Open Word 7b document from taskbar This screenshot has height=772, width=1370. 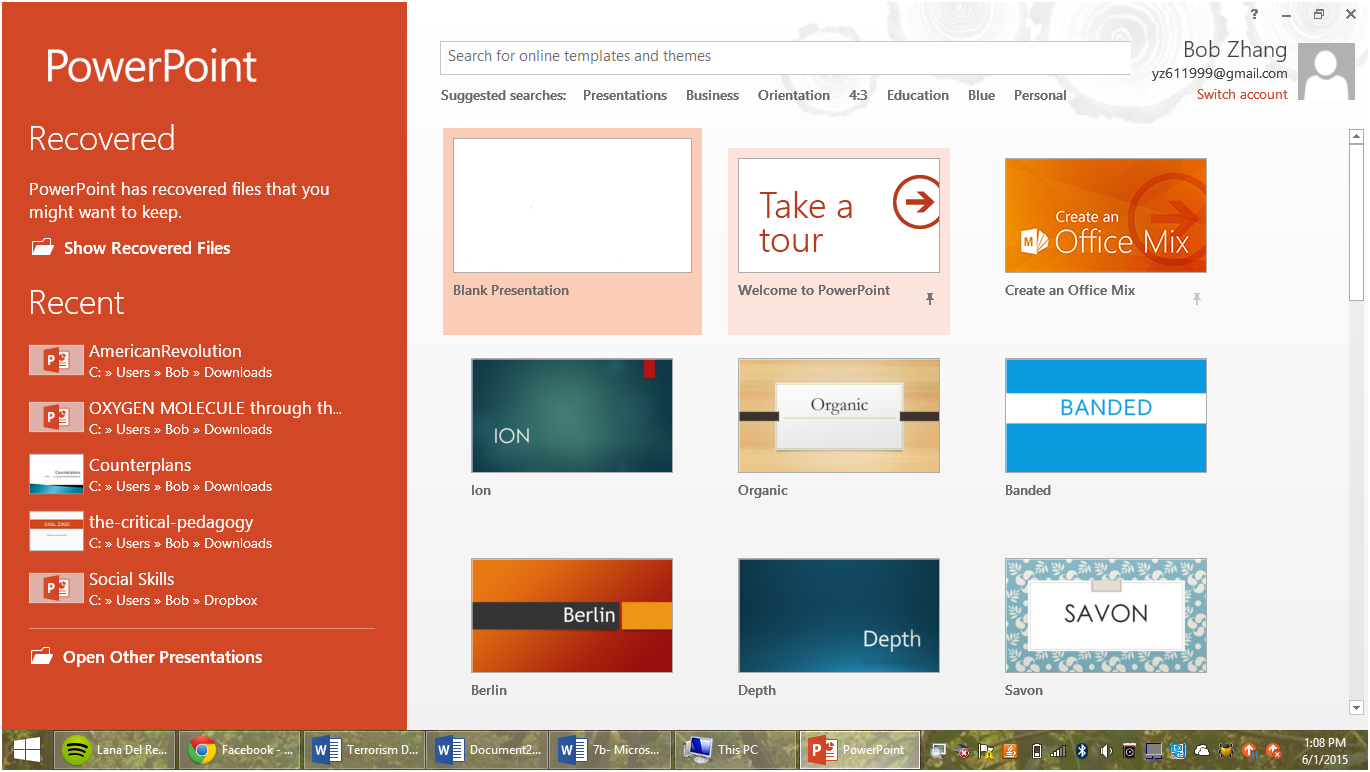click(x=611, y=749)
